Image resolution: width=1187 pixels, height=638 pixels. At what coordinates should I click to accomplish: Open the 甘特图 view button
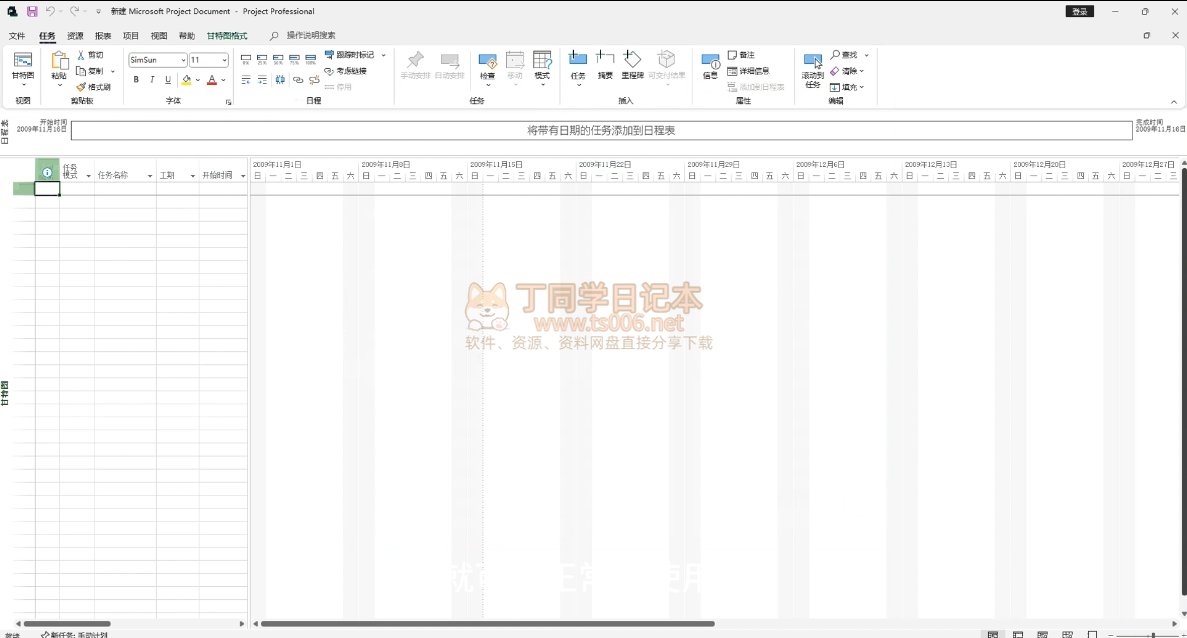click(22, 66)
